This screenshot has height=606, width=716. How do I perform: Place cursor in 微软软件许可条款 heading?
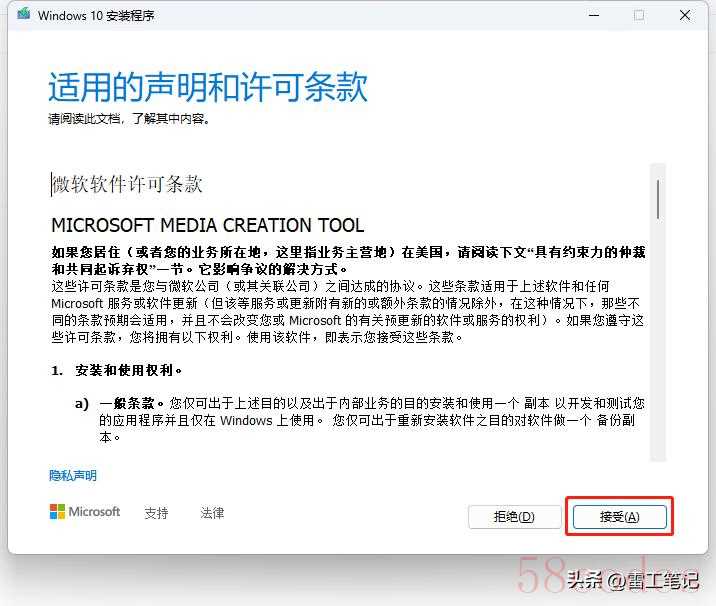click(127, 184)
